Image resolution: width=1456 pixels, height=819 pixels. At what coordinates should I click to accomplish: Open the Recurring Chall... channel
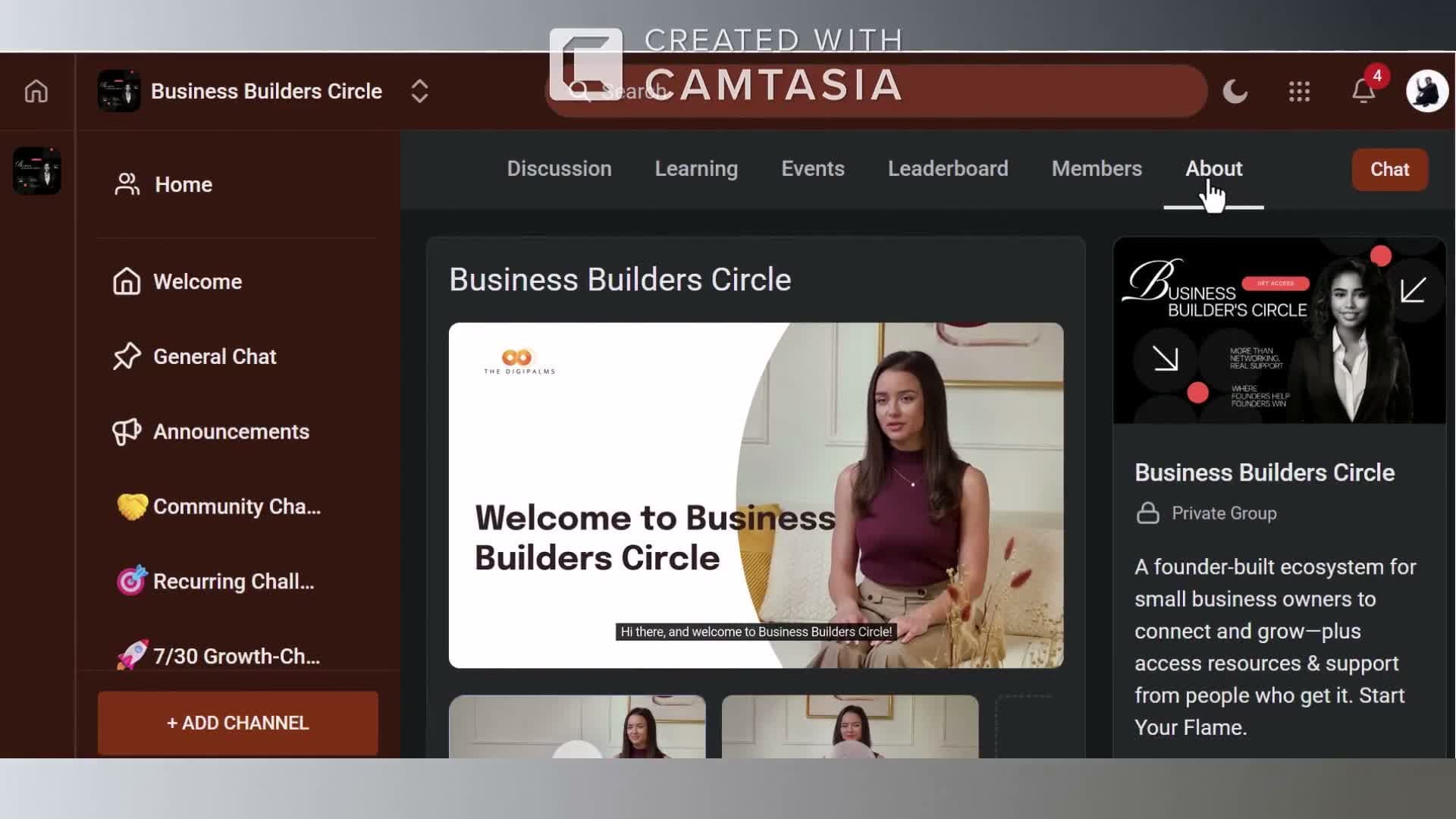pyautogui.click(x=233, y=582)
